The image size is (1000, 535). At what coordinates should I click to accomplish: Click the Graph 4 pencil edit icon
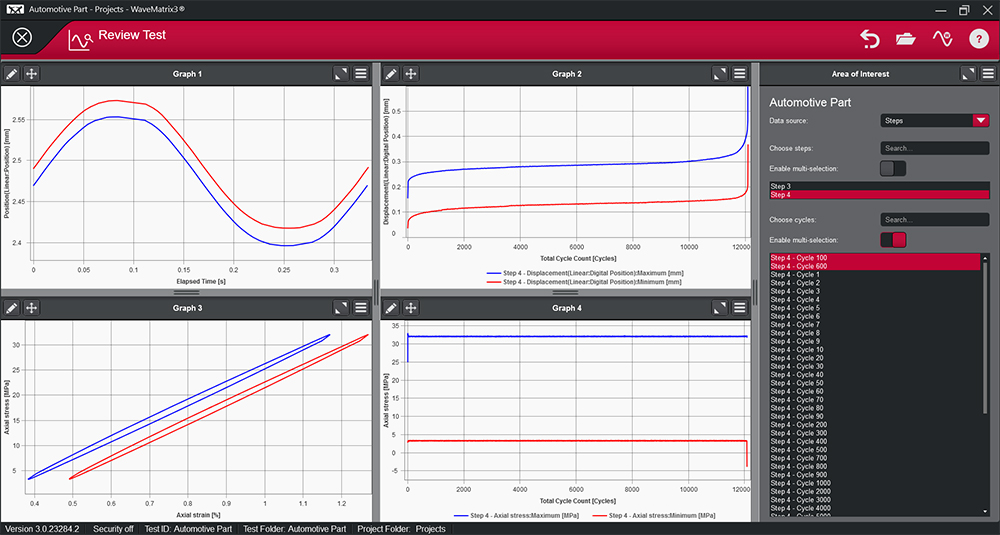pyautogui.click(x=391, y=308)
